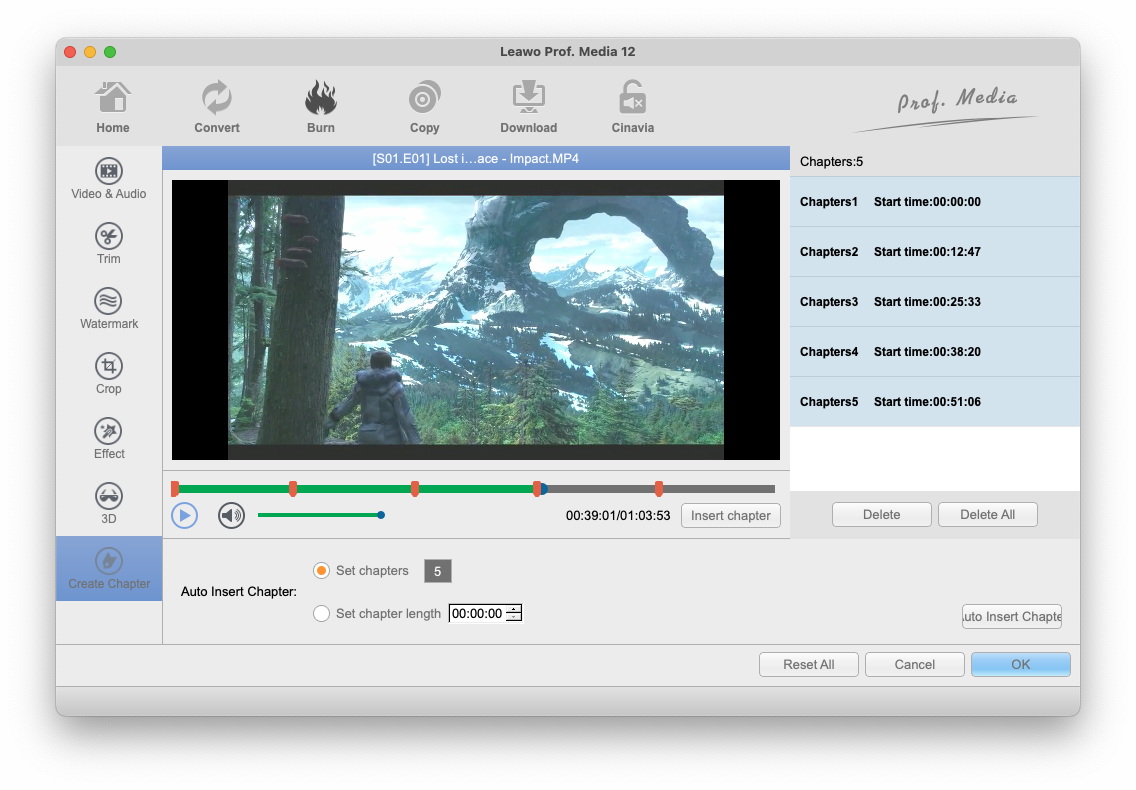Click the playback time readout 00:39:01/01:03:53
Viewport: 1136px width, 790px height.
(x=618, y=516)
